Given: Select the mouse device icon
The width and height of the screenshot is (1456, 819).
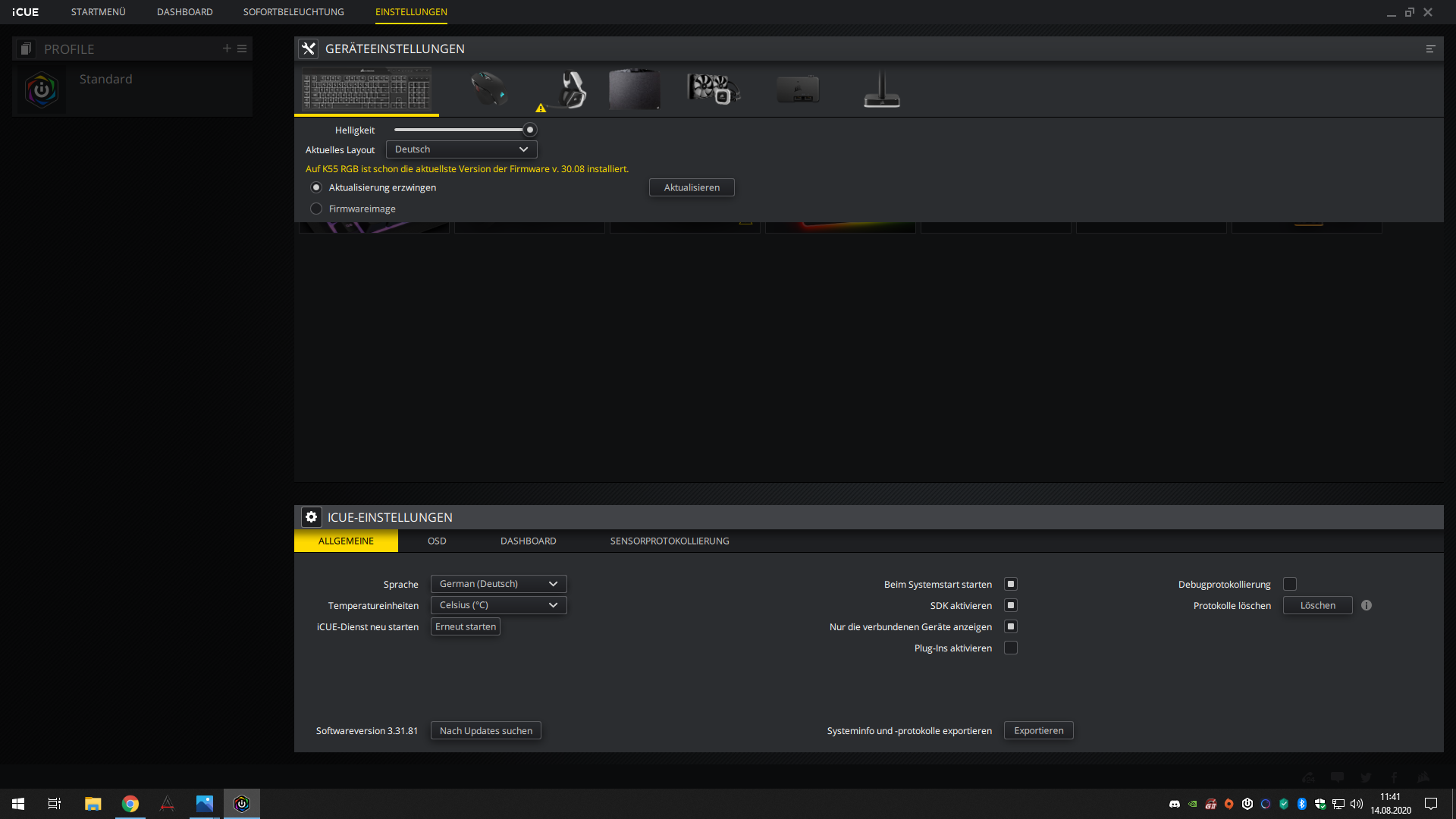Looking at the screenshot, I should (488, 89).
